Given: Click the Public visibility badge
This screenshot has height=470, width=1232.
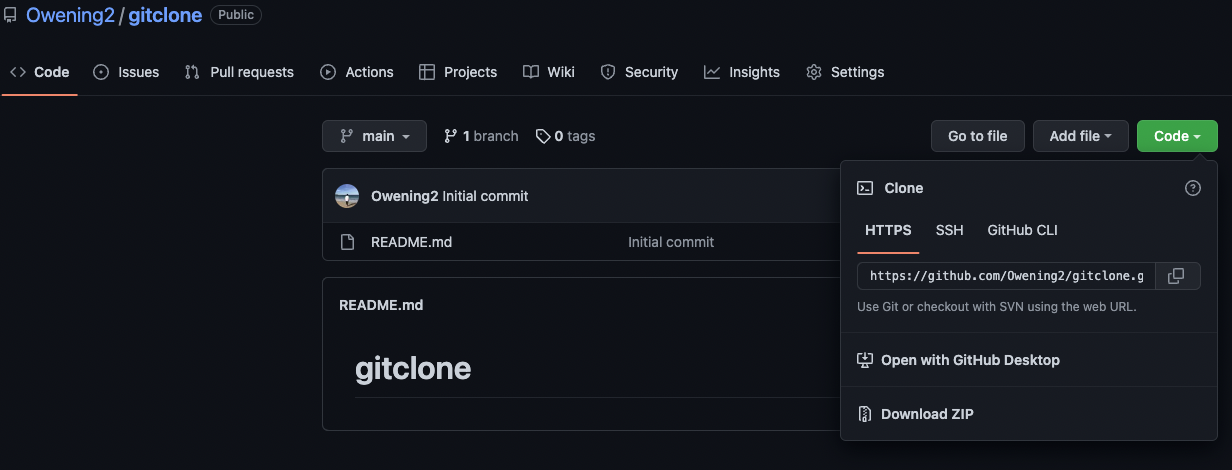Looking at the screenshot, I should click(x=236, y=15).
